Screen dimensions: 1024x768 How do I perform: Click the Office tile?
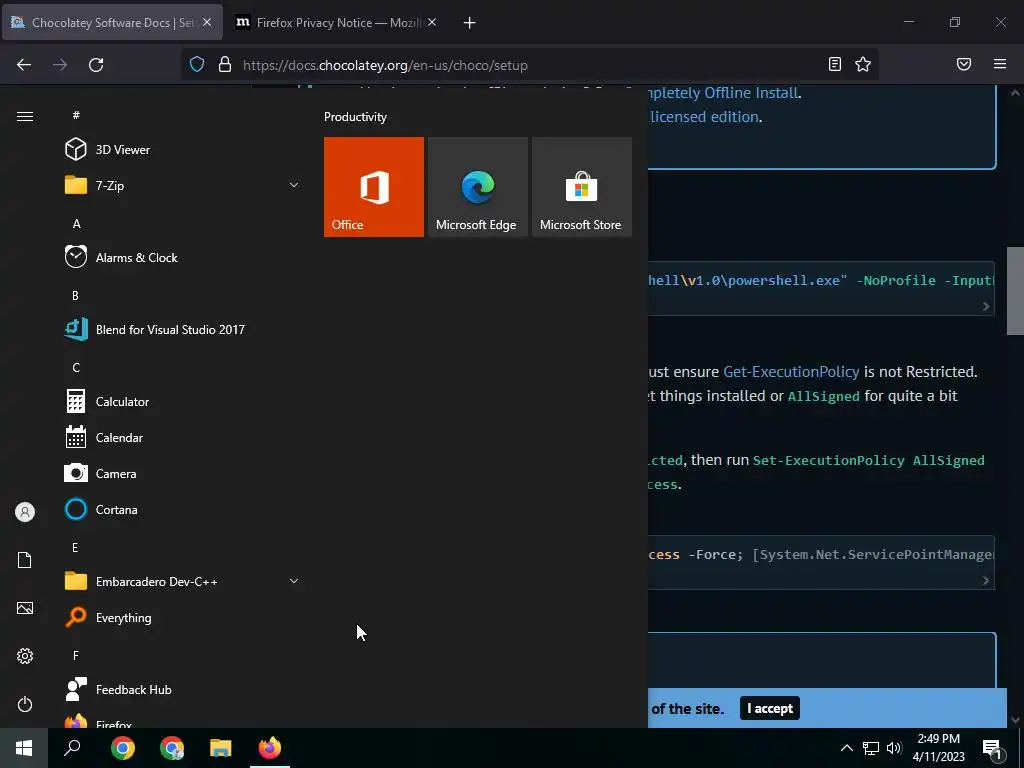(x=374, y=187)
